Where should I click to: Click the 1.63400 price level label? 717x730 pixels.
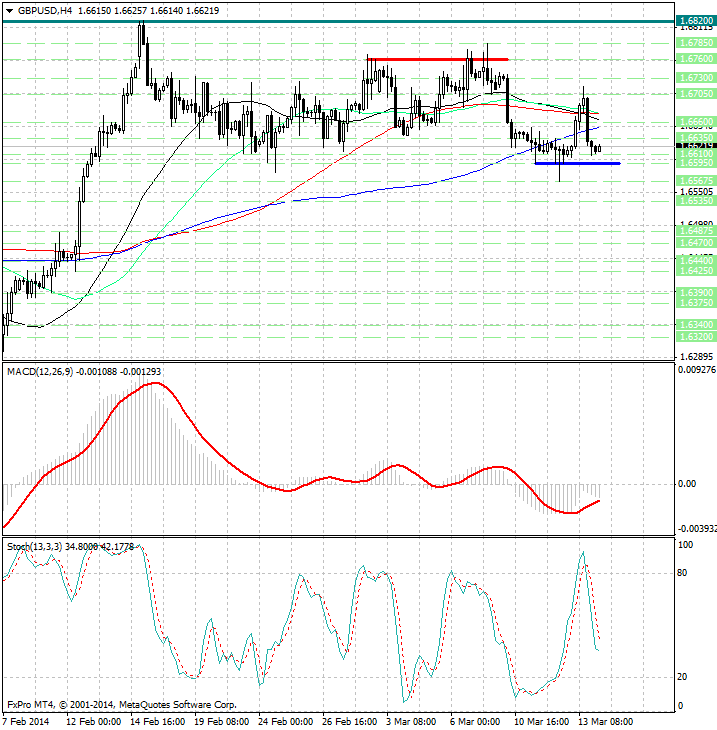[x=696, y=324]
